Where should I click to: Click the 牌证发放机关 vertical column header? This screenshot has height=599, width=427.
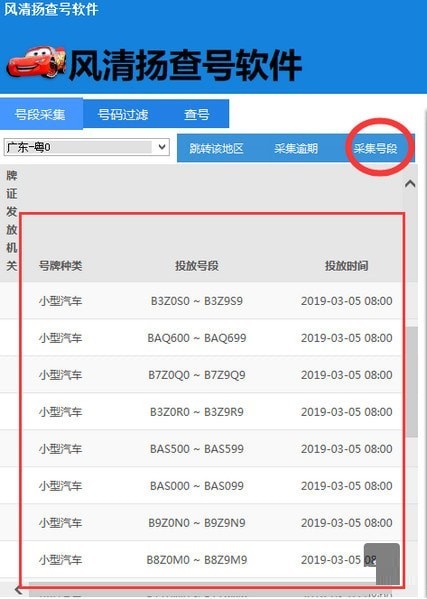tap(11, 220)
